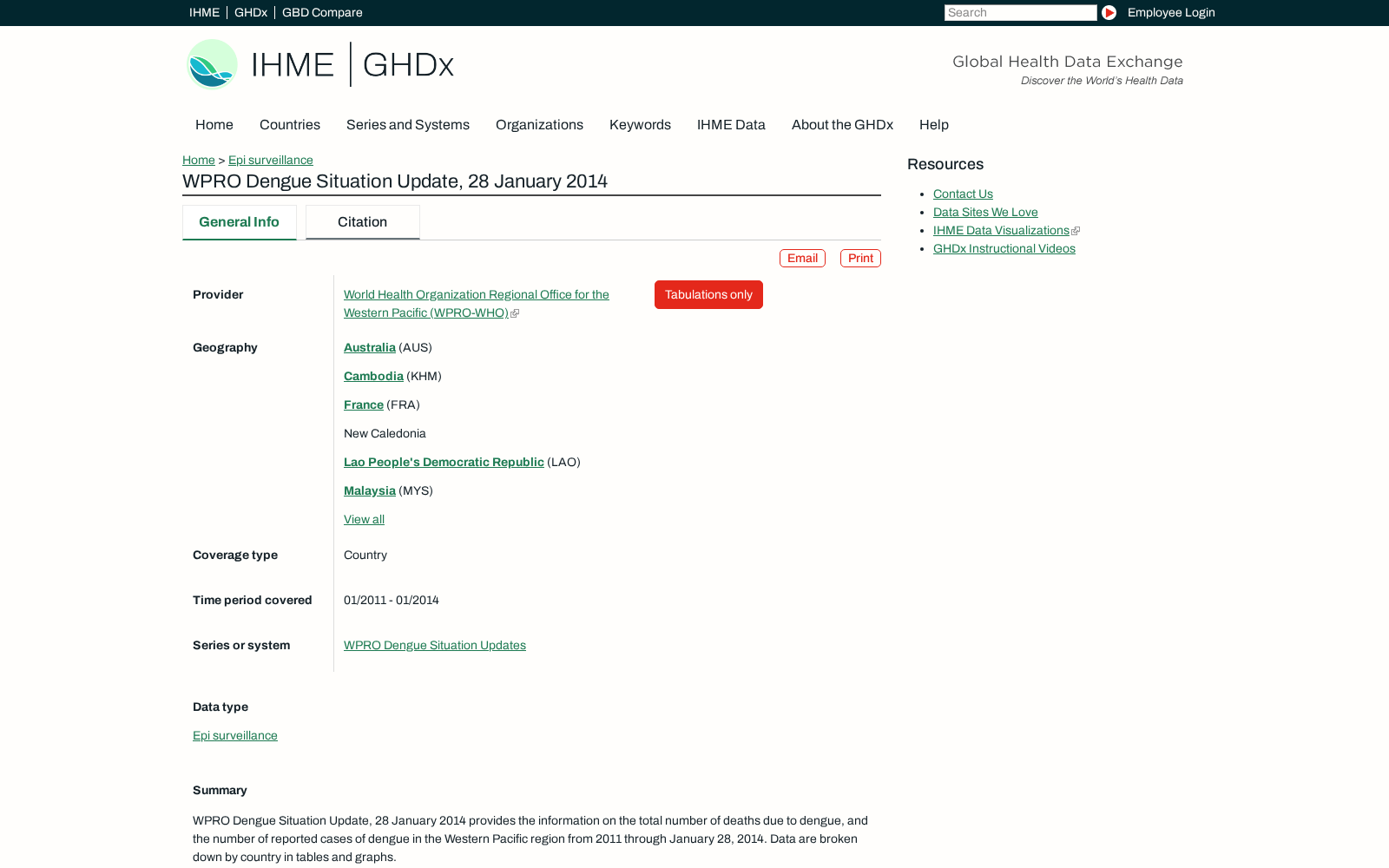Click Home breadcrumb link

[x=199, y=160]
